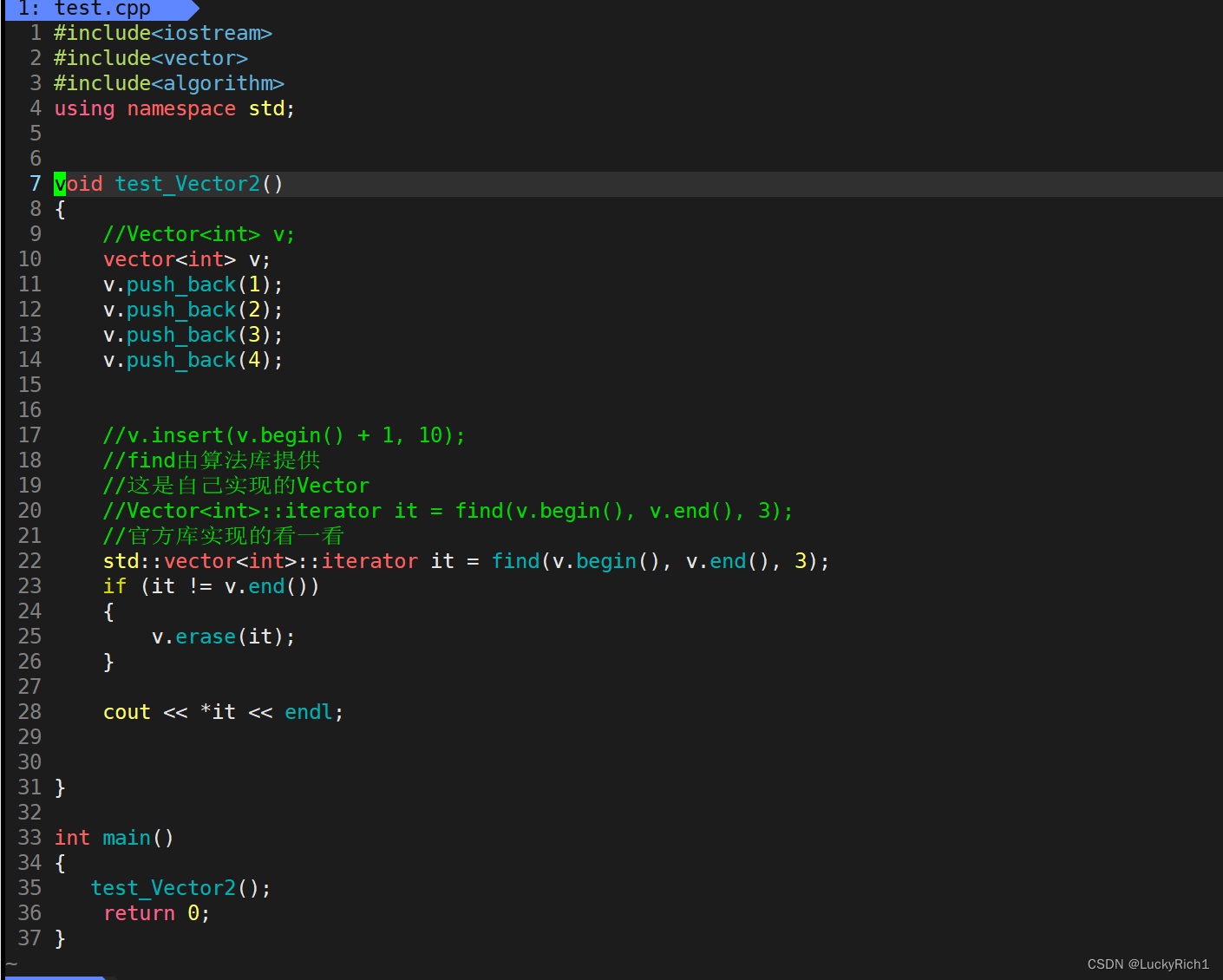Click the closing brace on line 31
The height and width of the screenshot is (980, 1223).
coord(60,787)
